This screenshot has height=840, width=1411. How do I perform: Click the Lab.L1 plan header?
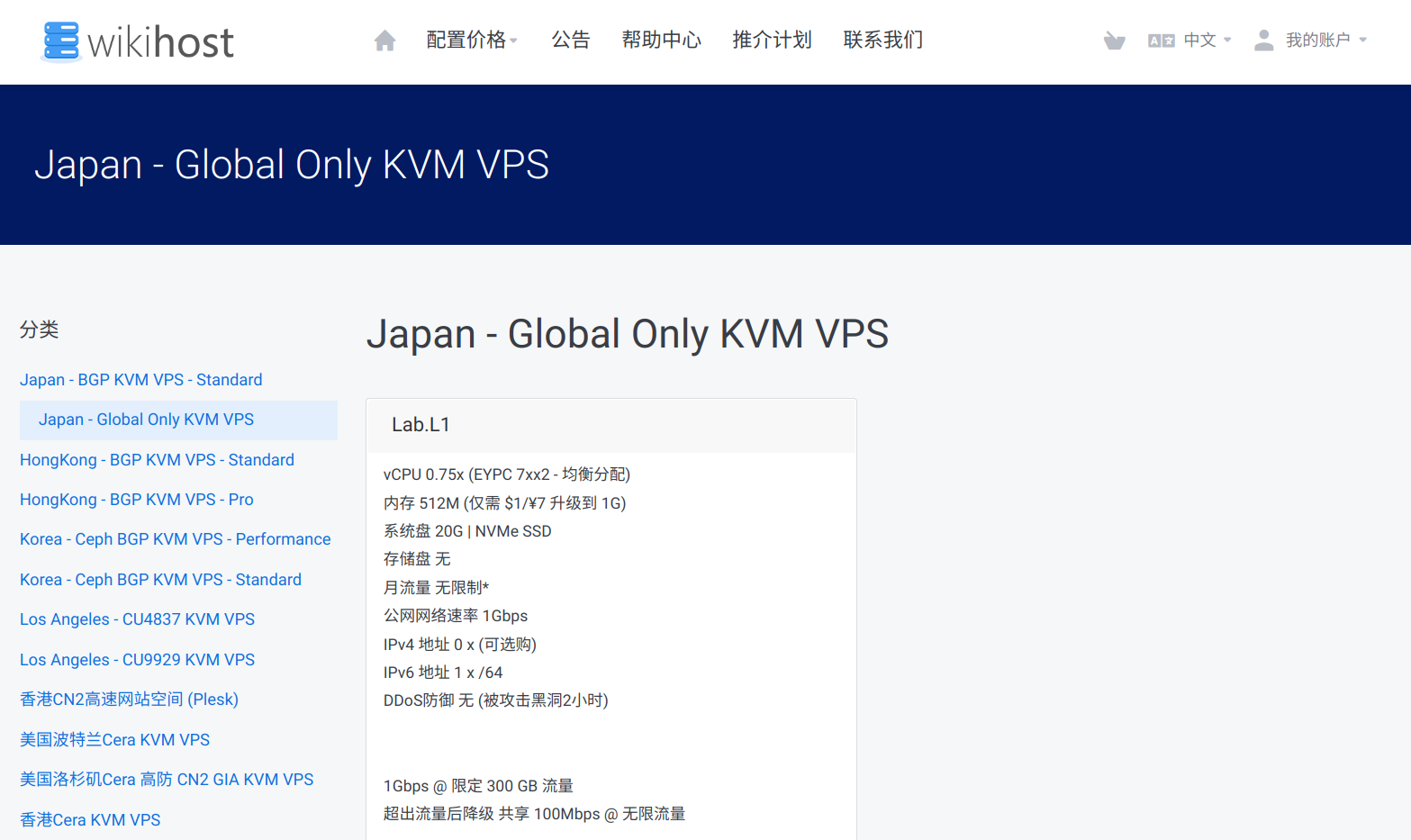(611, 425)
